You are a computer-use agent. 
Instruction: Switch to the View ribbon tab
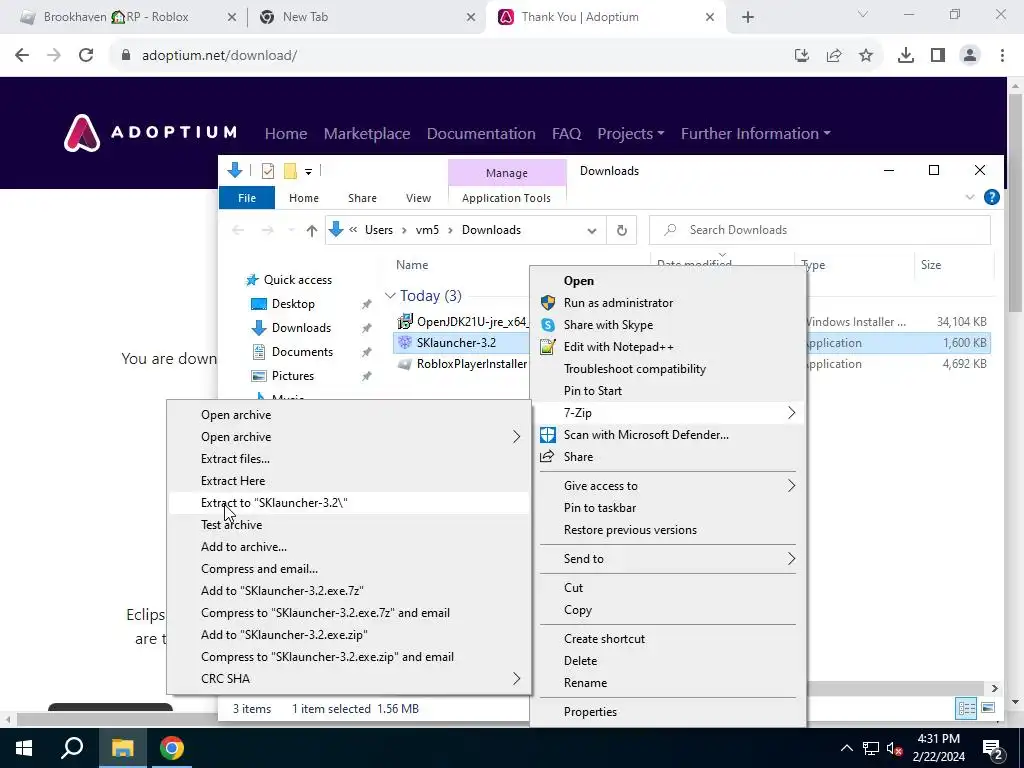(418, 198)
